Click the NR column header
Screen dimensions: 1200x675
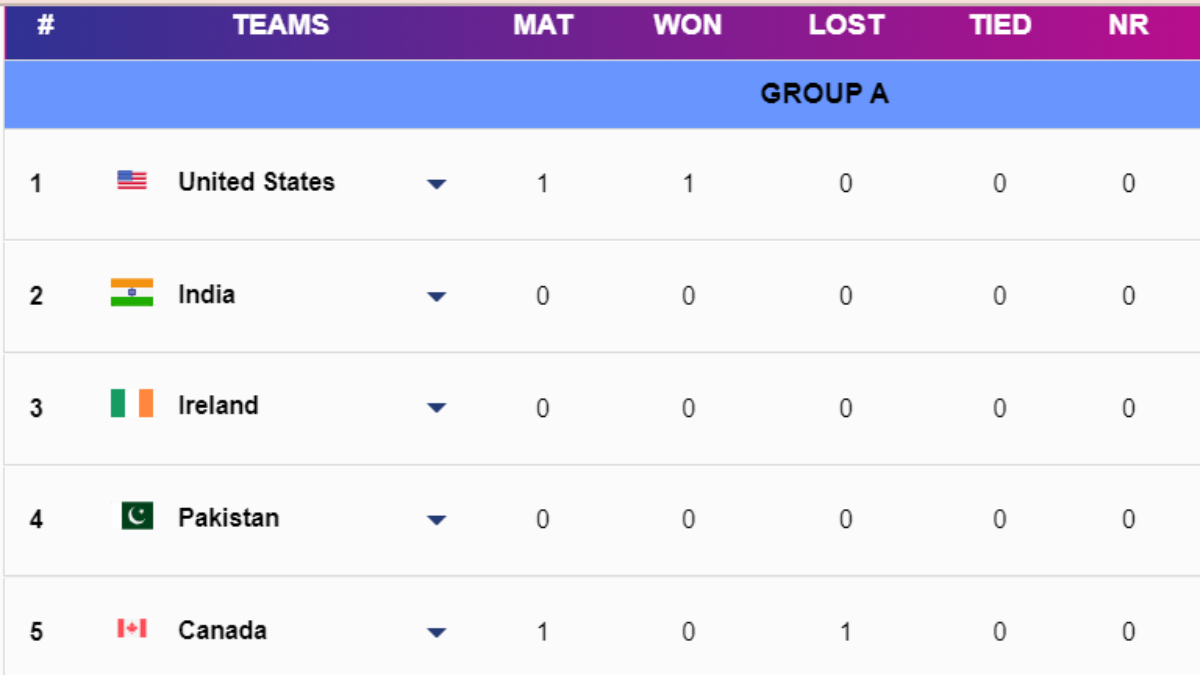1128,26
